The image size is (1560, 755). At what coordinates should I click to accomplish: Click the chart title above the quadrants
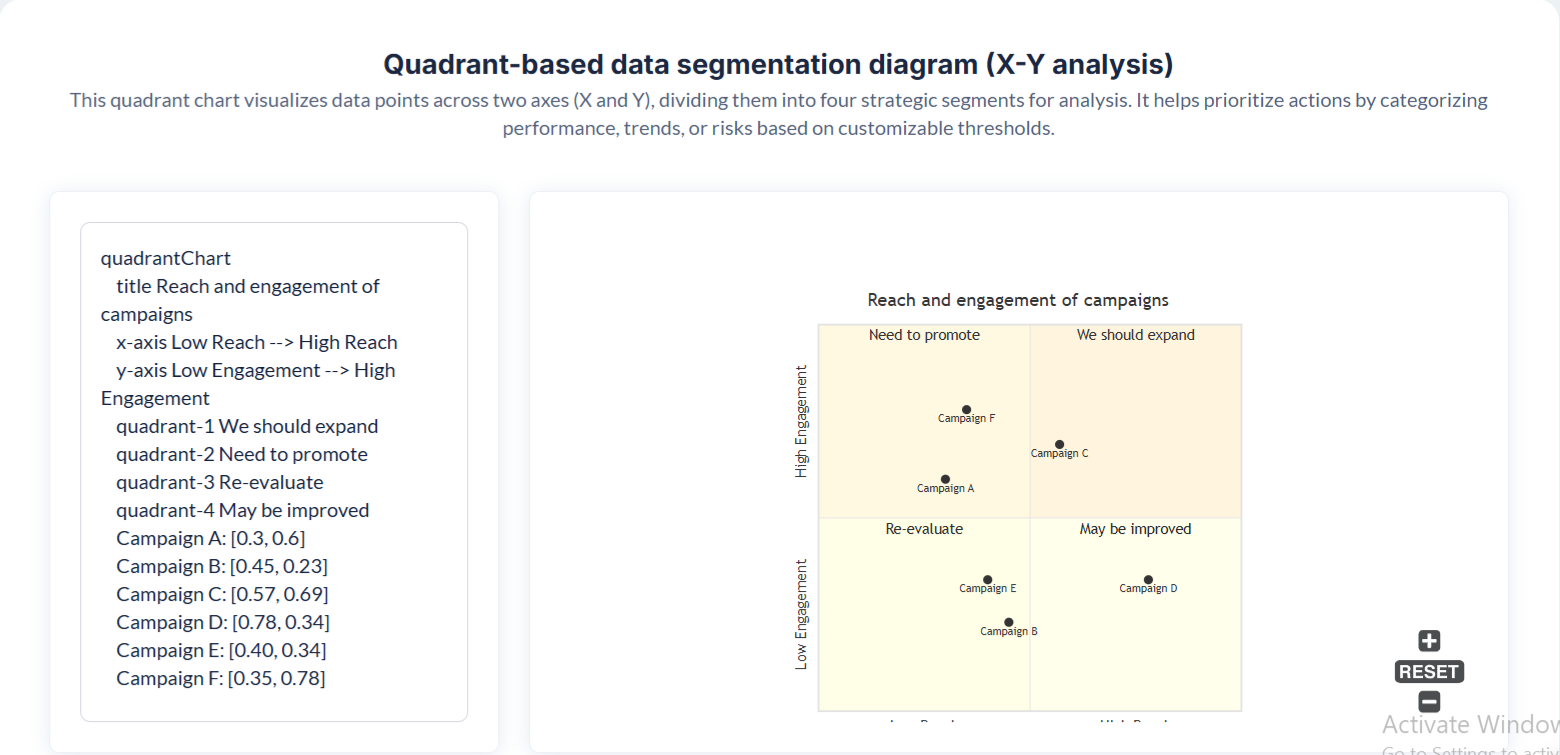point(1018,300)
